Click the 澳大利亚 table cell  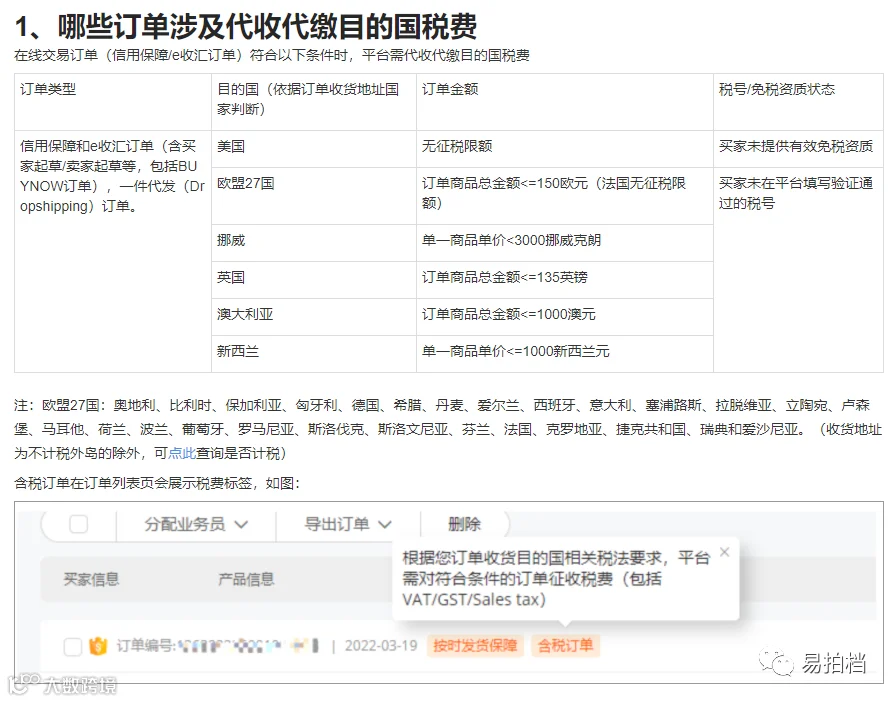[x=313, y=317]
